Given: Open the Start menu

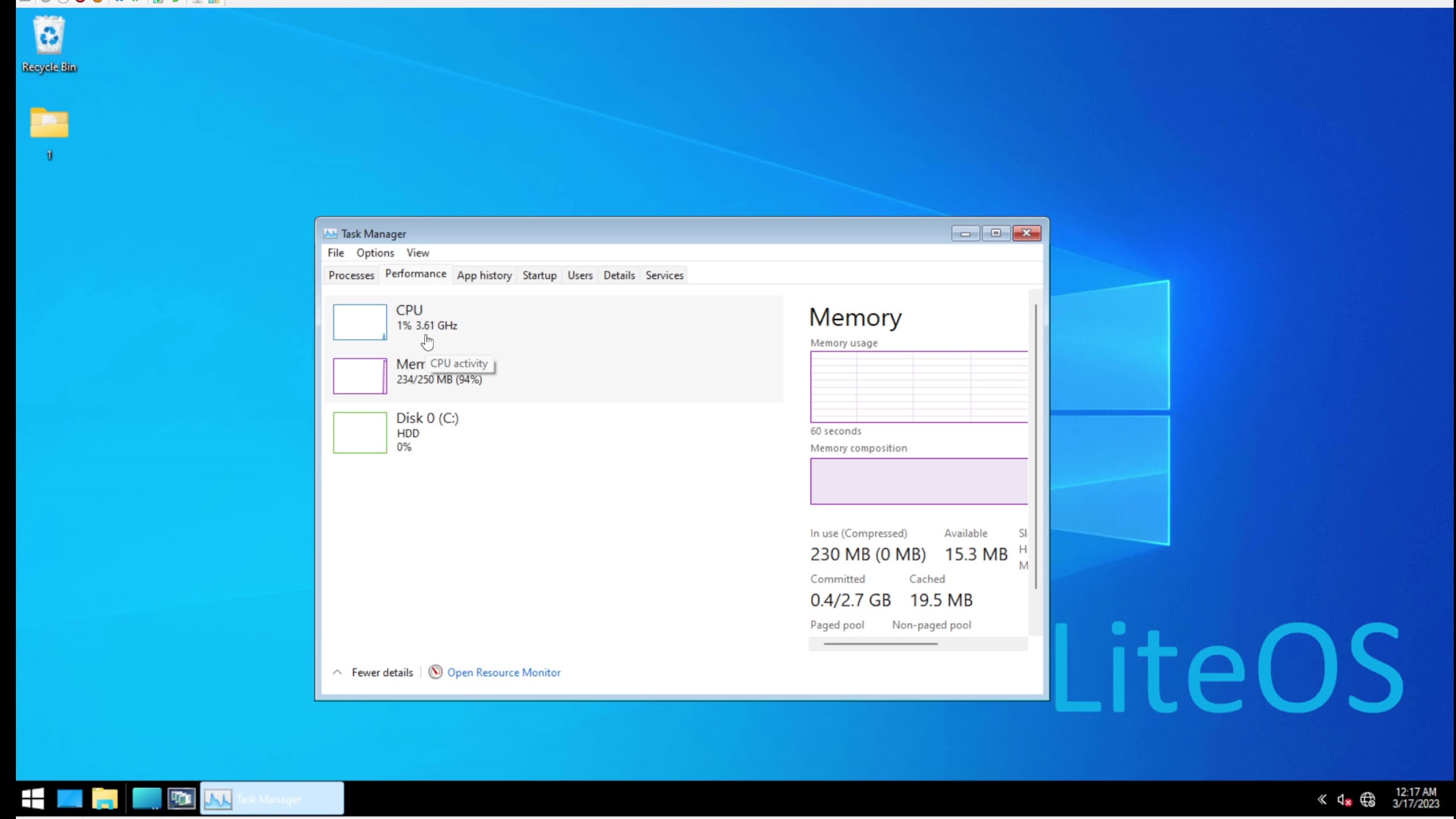Looking at the screenshot, I should (32, 798).
